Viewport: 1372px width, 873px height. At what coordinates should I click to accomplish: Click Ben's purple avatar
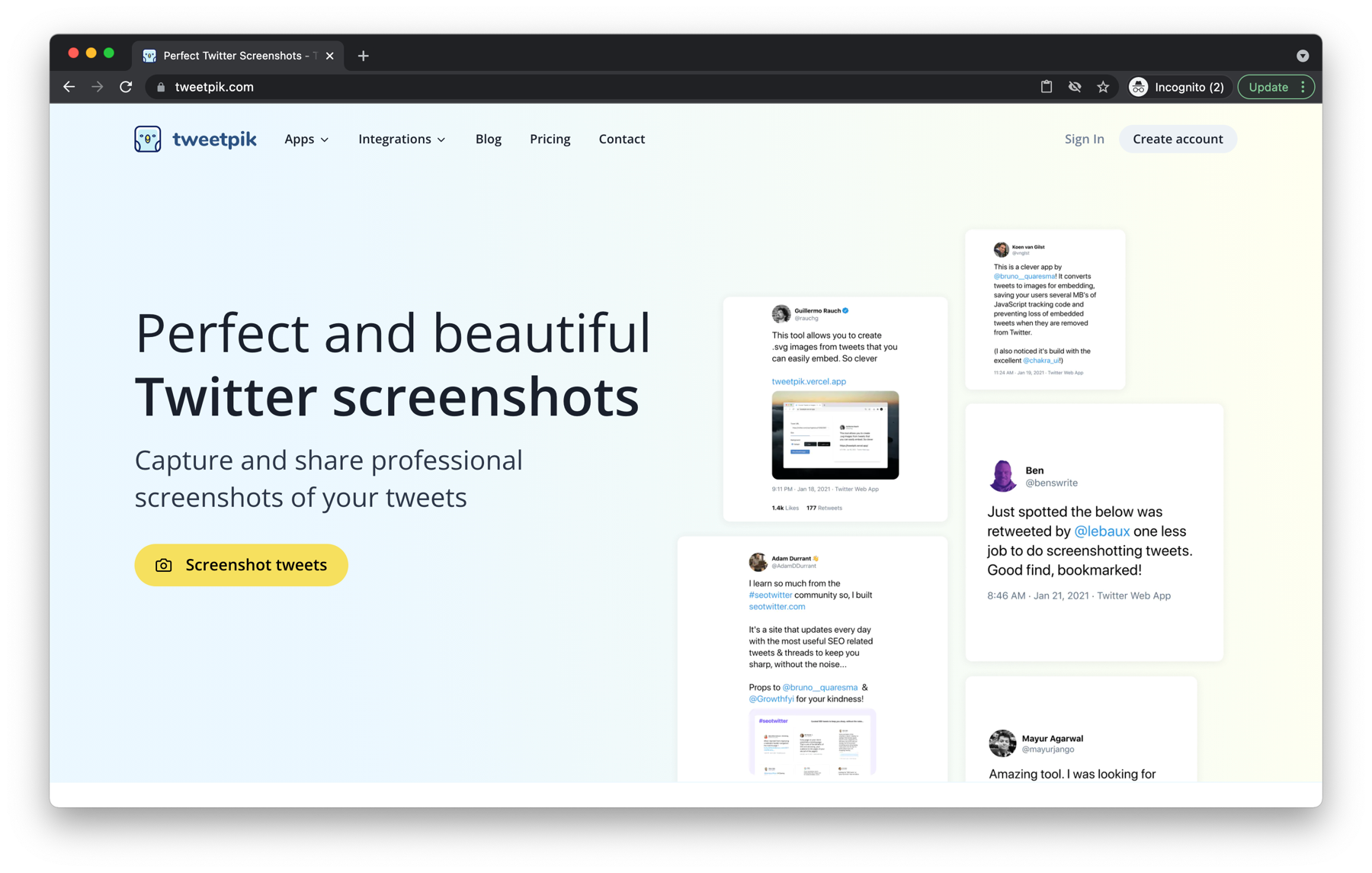point(1002,476)
